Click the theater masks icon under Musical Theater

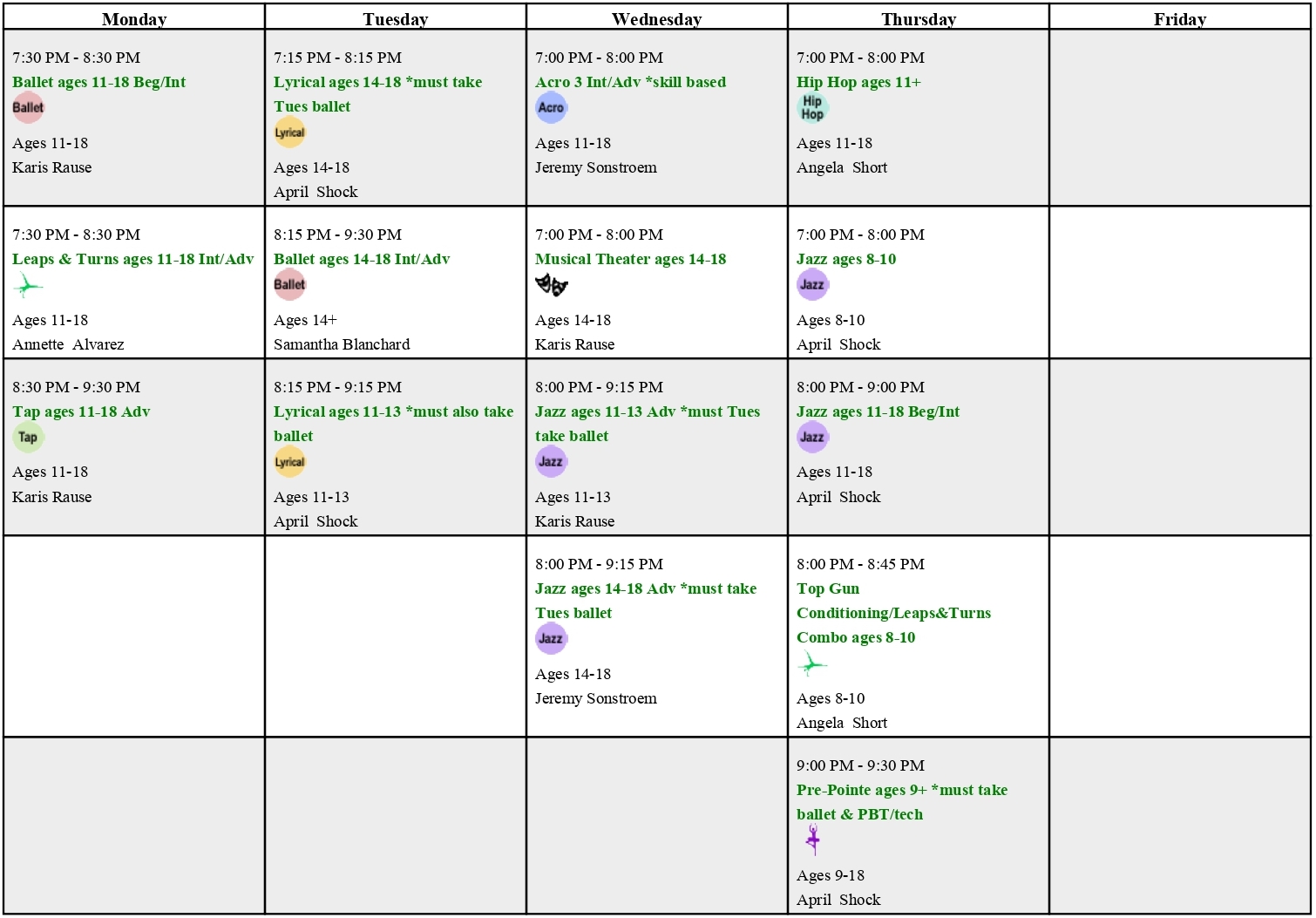[551, 284]
